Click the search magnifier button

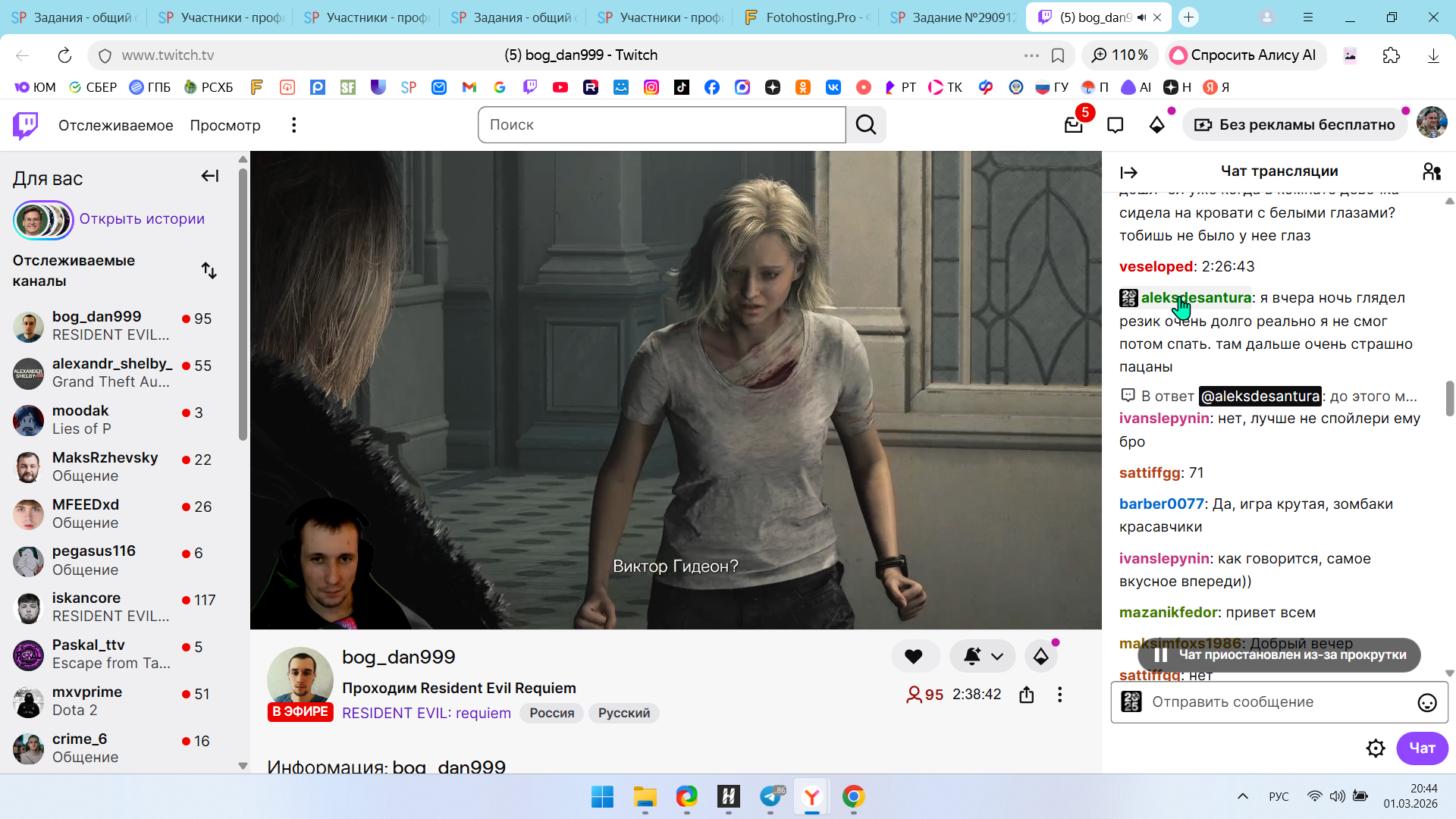point(866,125)
